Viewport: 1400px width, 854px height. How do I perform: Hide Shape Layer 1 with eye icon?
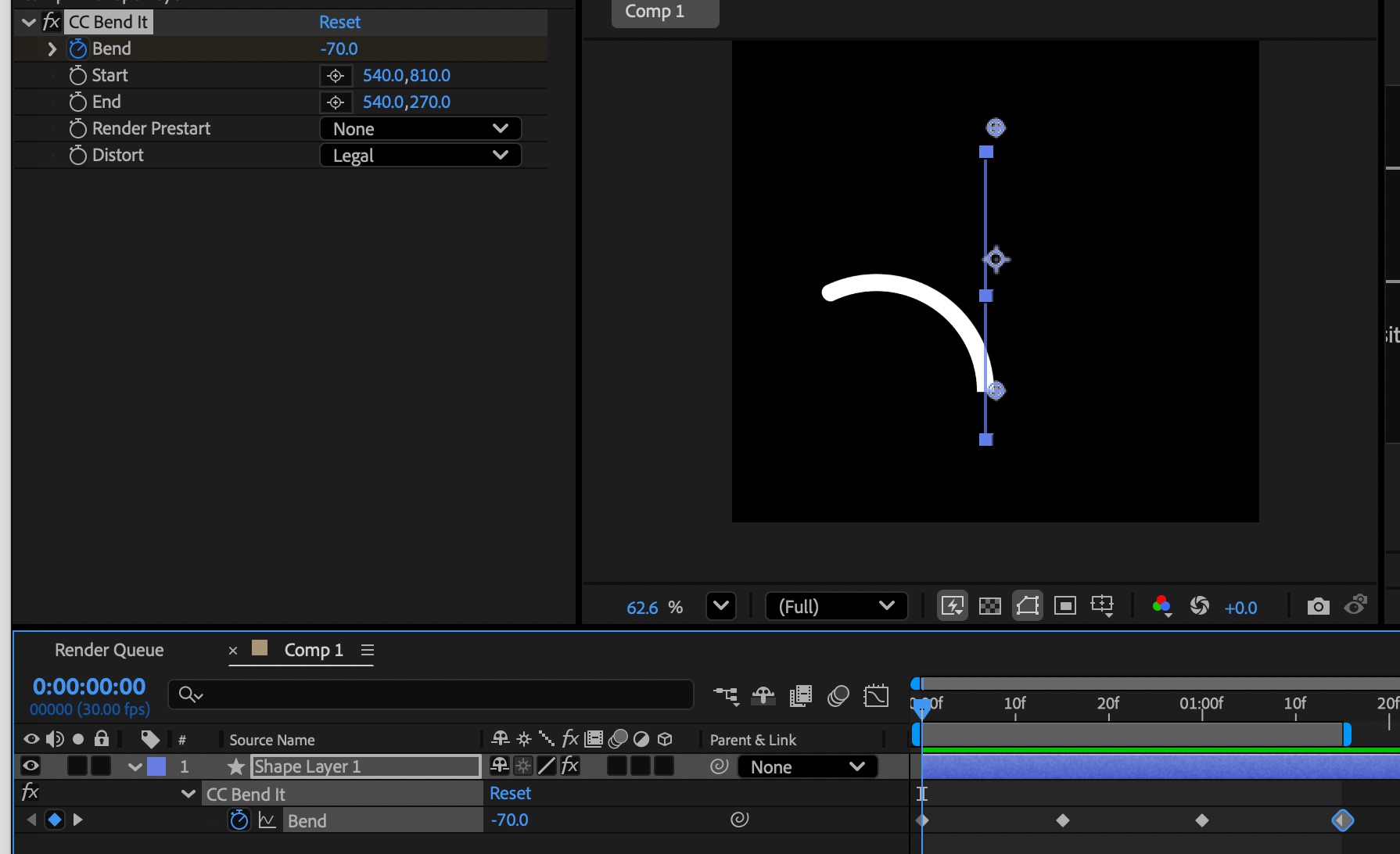pyautogui.click(x=31, y=766)
